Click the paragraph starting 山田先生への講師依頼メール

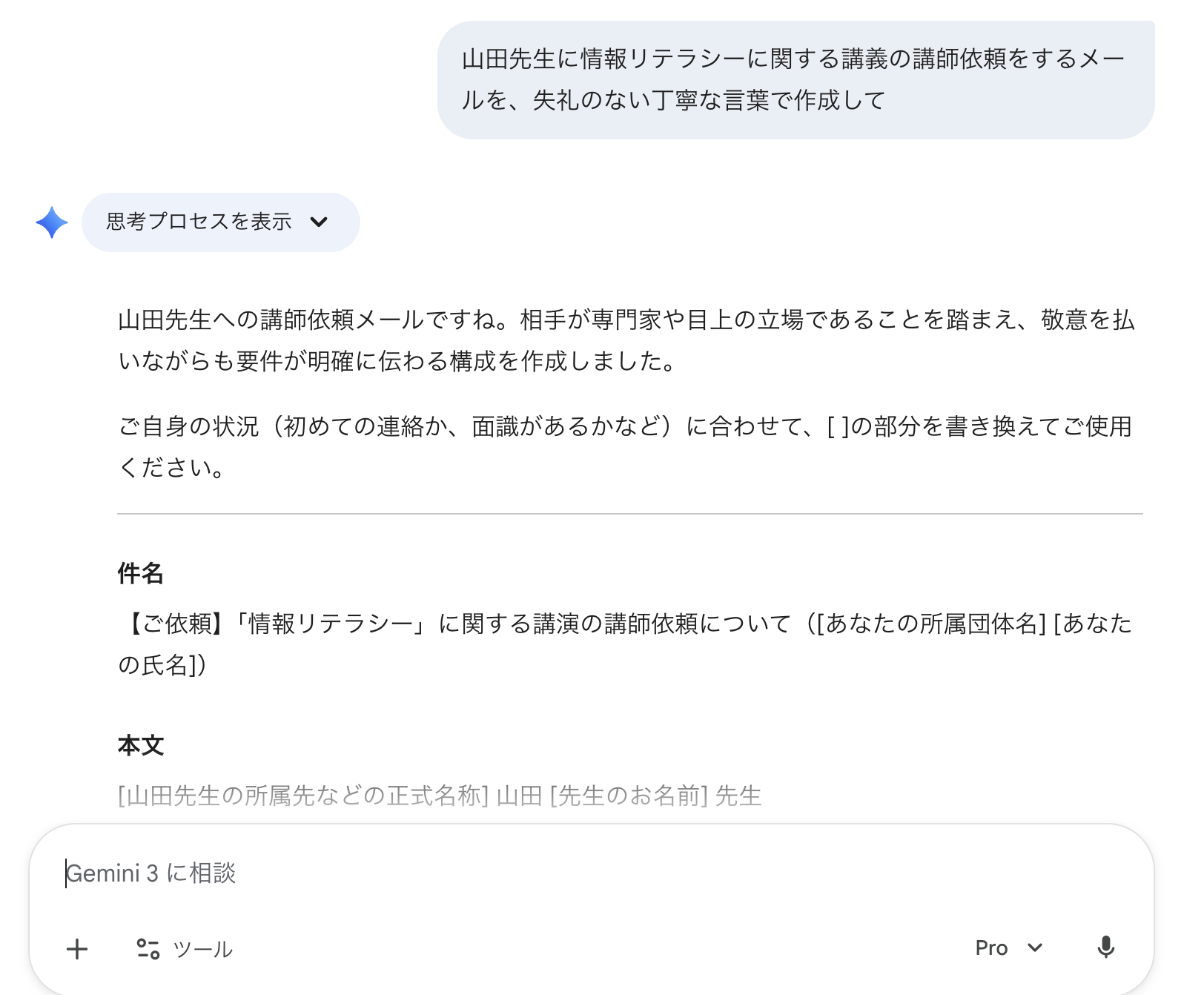click(x=626, y=340)
